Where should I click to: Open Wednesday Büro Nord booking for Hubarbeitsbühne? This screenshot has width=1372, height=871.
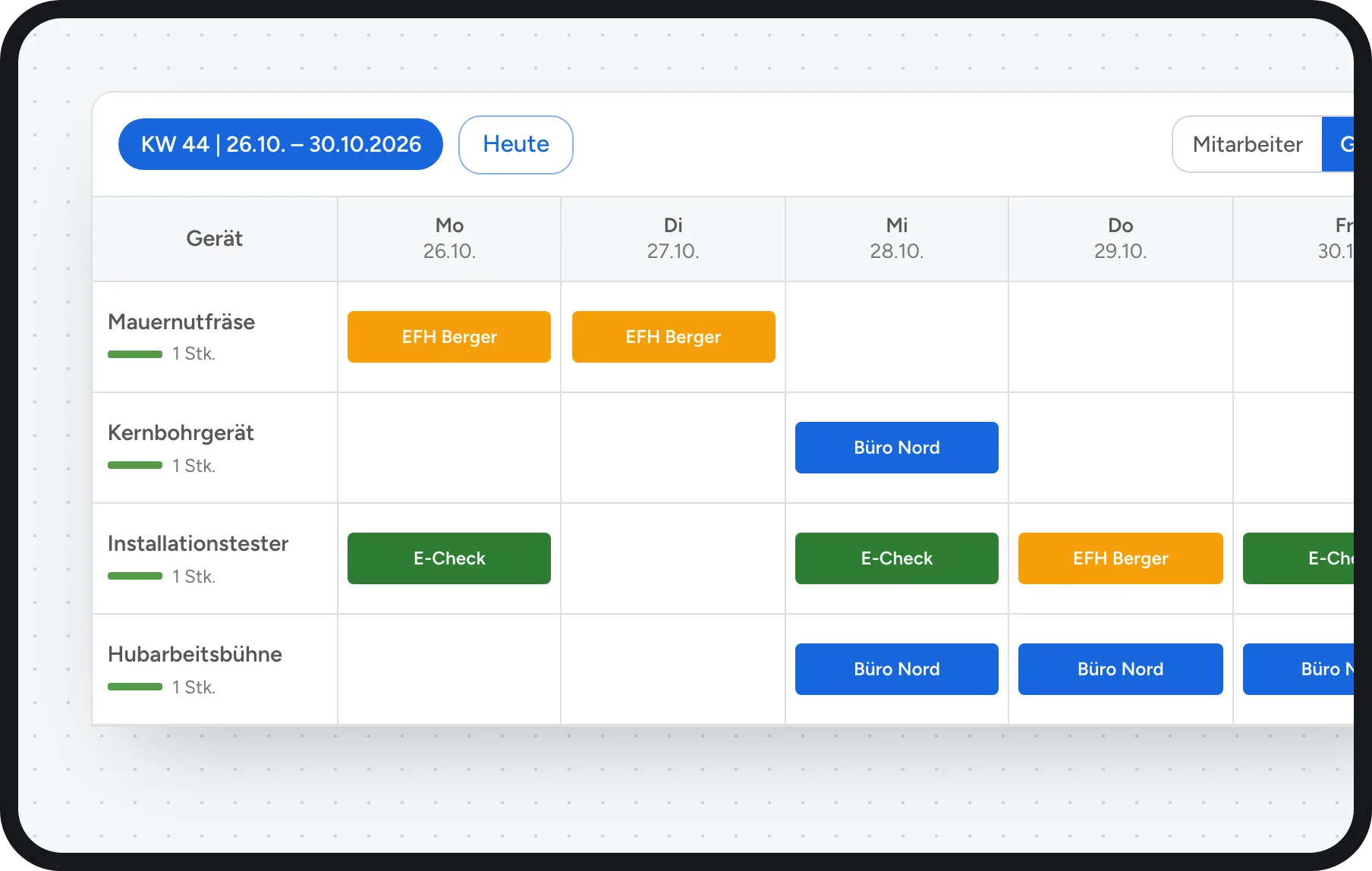(897, 669)
